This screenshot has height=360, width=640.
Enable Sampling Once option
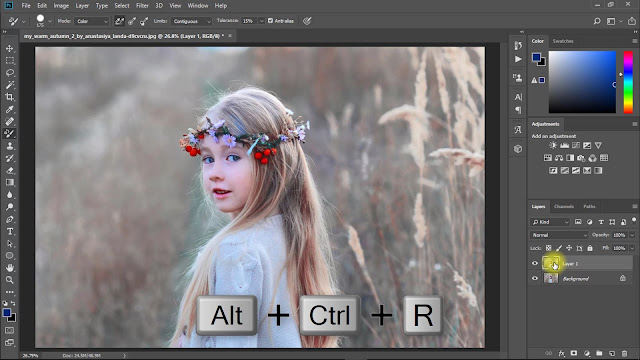[132, 21]
